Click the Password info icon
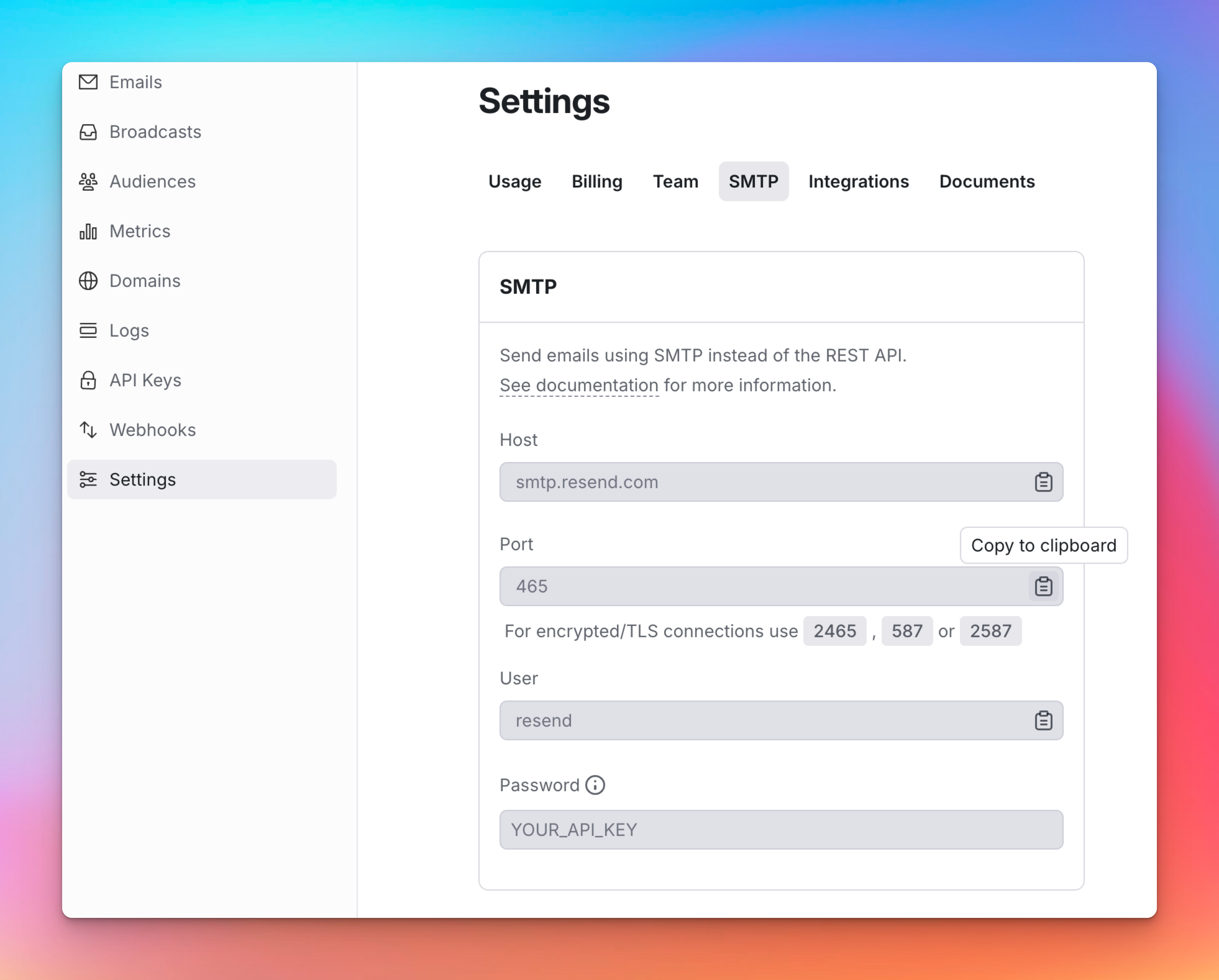The width and height of the screenshot is (1219, 980). click(595, 785)
